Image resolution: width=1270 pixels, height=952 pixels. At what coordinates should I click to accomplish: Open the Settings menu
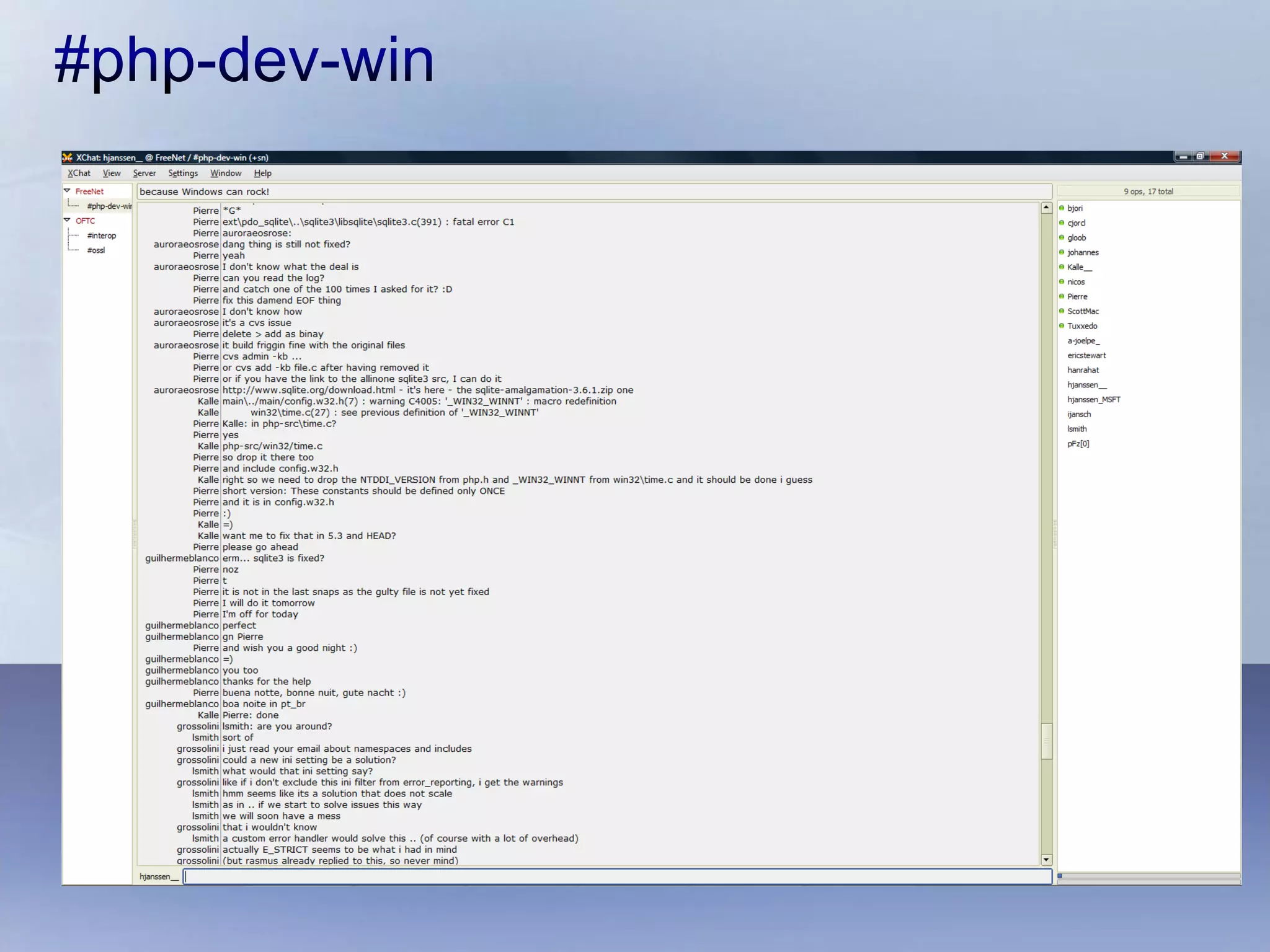point(183,174)
